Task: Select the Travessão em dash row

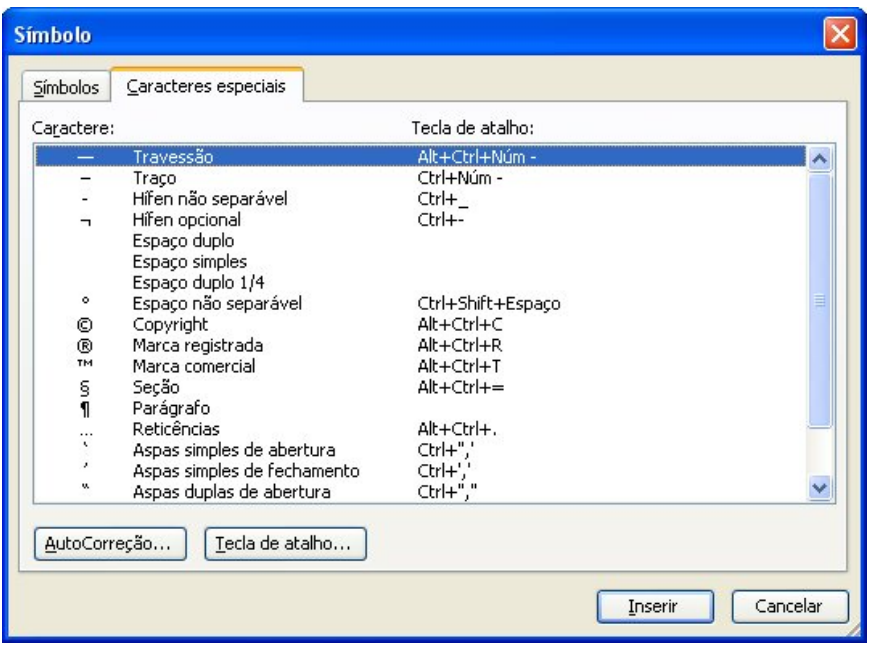Action: pos(172,157)
